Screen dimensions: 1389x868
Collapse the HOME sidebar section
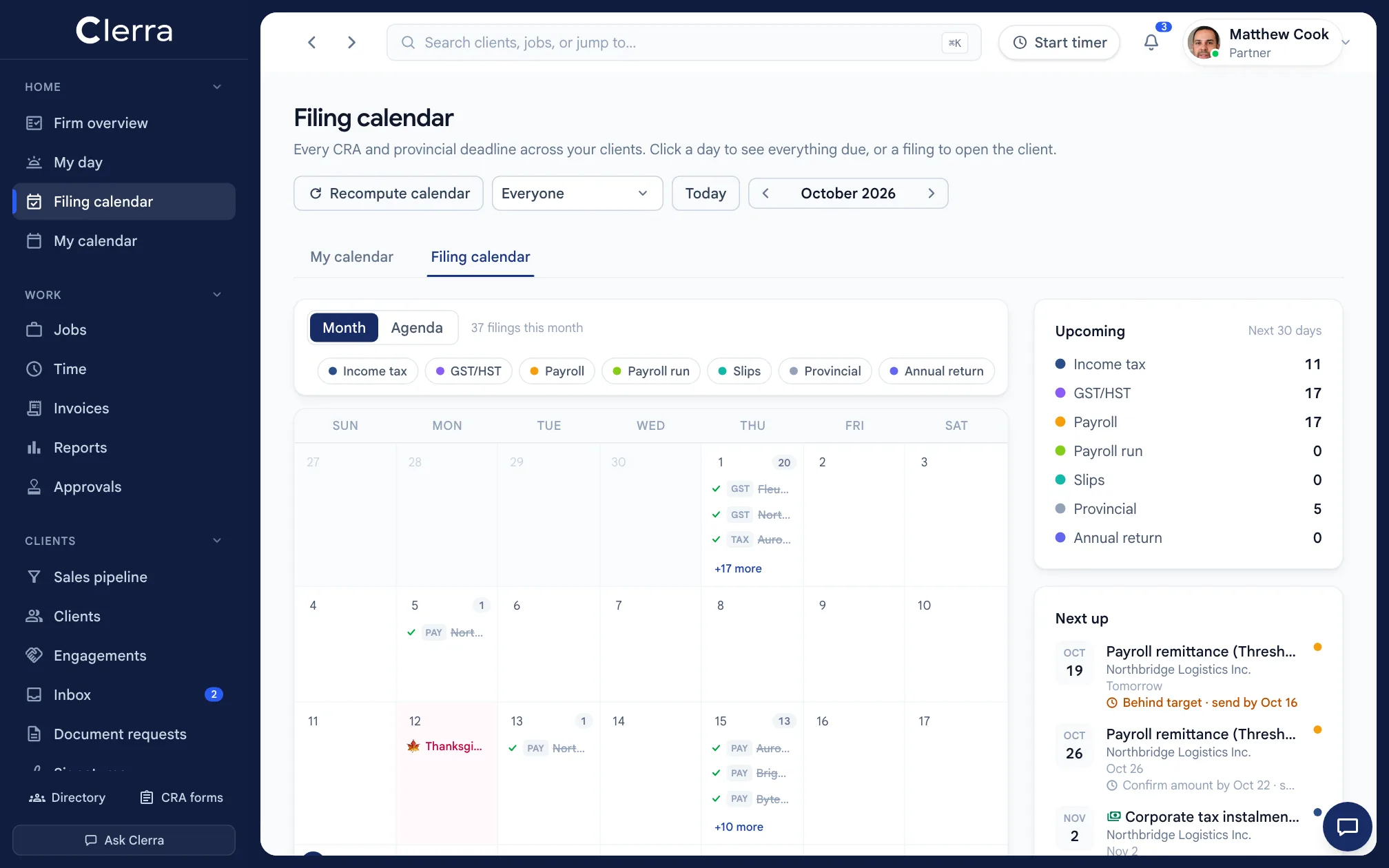click(x=217, y=87)
